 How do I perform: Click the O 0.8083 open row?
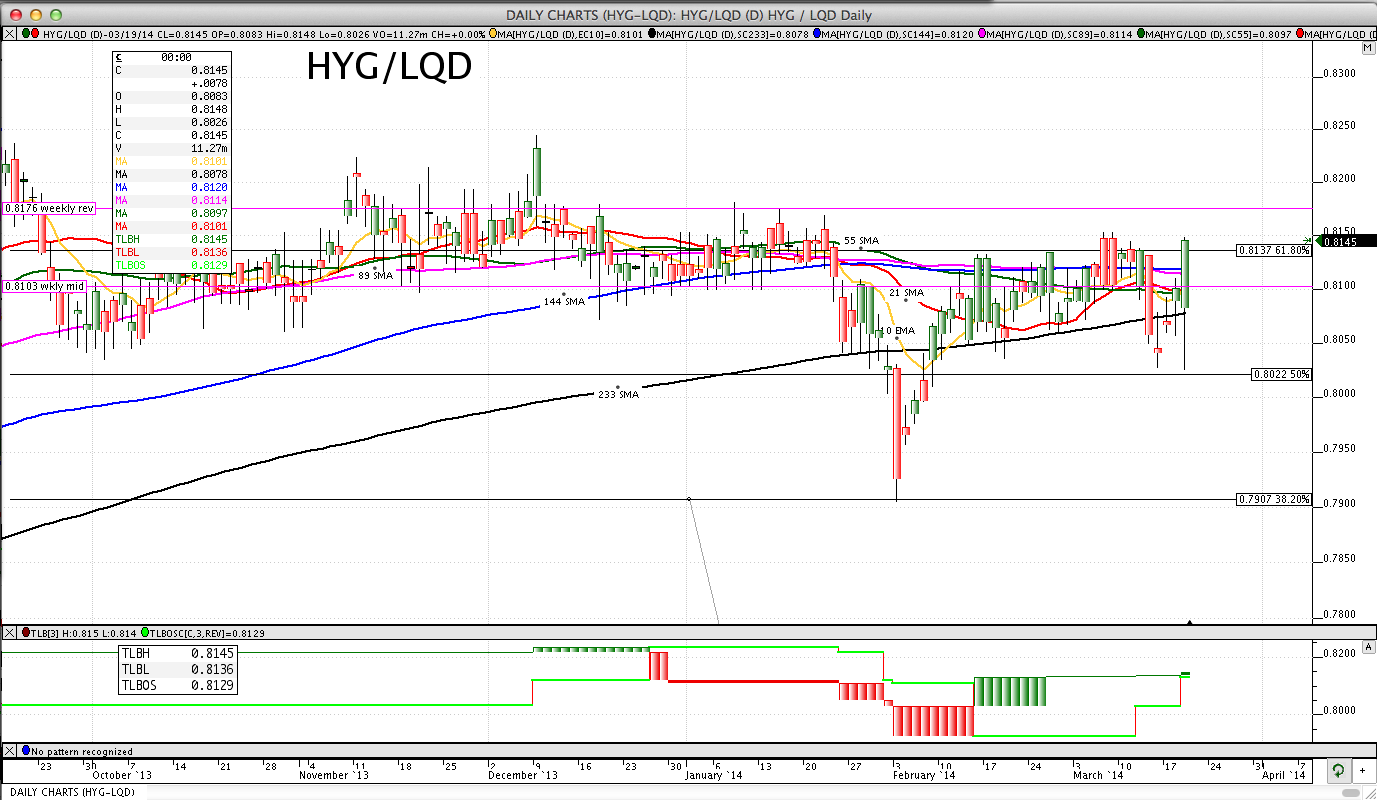click(x=172, y=96)
